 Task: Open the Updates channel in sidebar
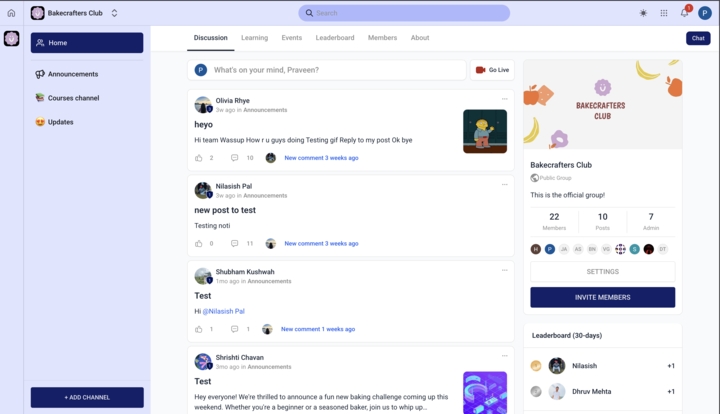click(x=60, y=122)
